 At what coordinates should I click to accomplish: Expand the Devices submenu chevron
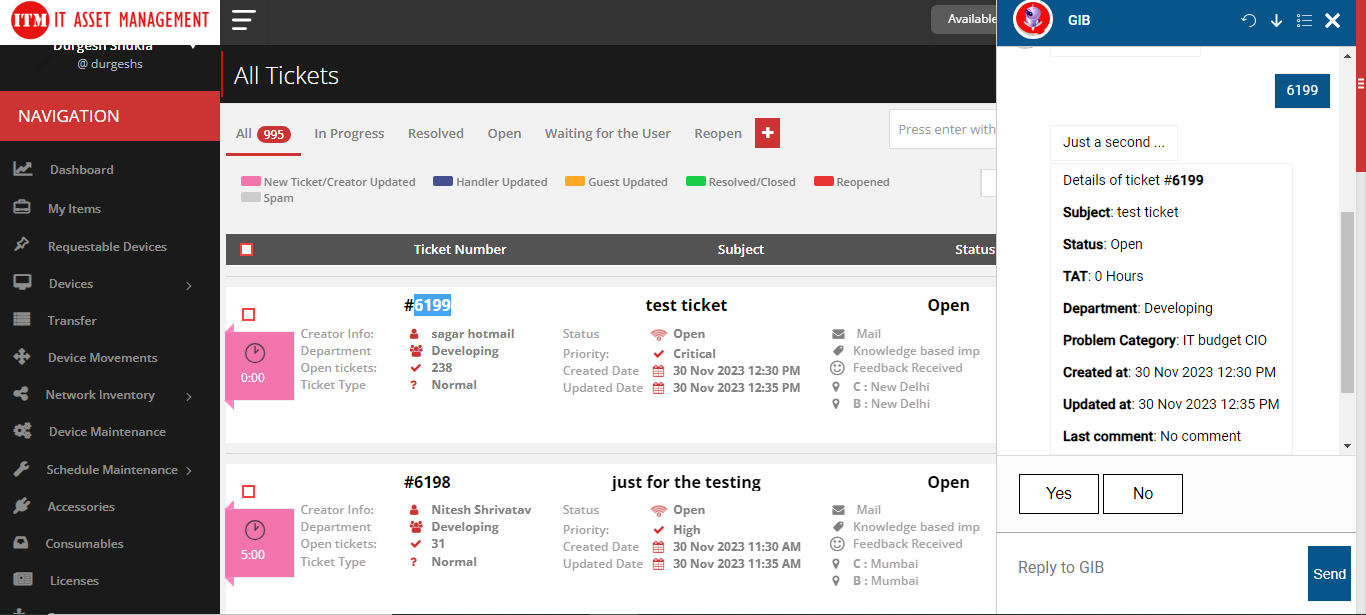pyautogui.click(x=189, y=286)
